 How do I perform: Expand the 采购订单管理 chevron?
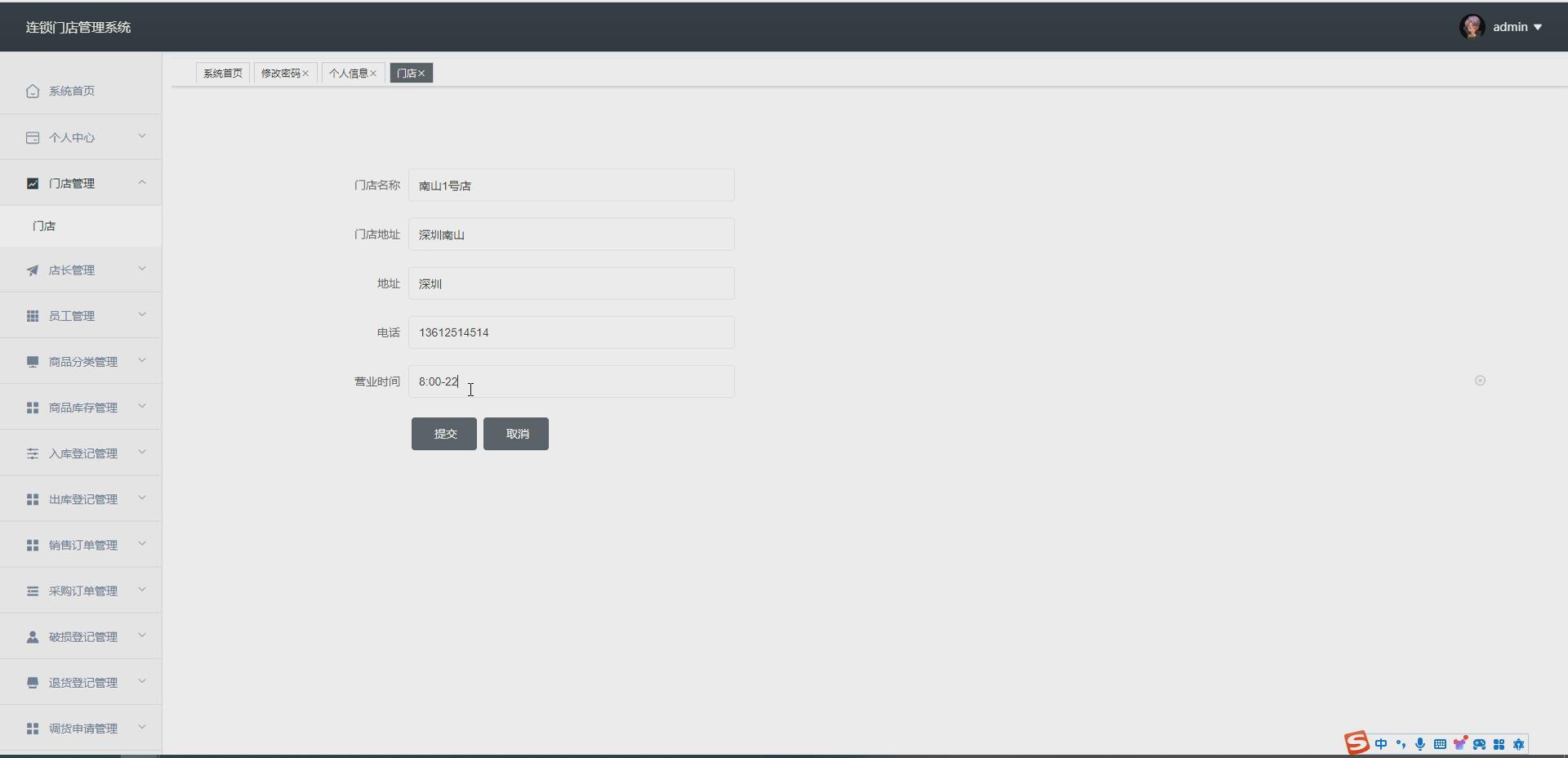pyautogui.click(x=142, y=589)
